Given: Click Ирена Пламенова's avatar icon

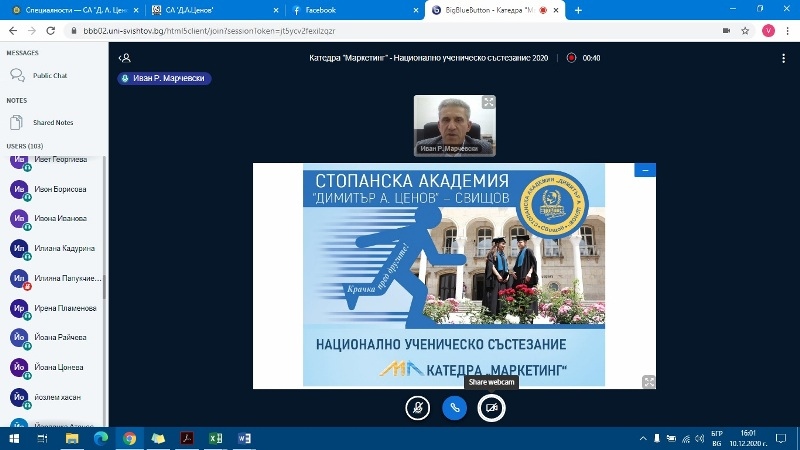Looking at the screenshot, I should click(19, 308).
